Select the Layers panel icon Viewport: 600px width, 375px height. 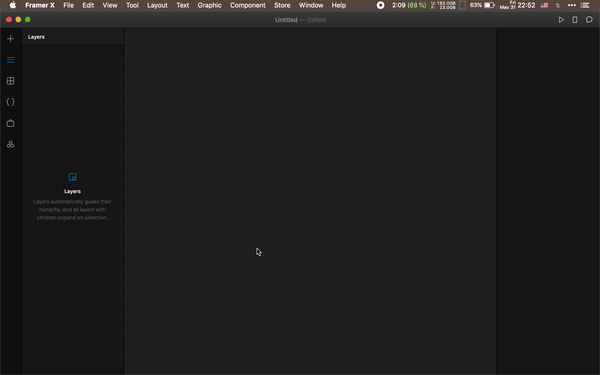click(x=10, y=60)
